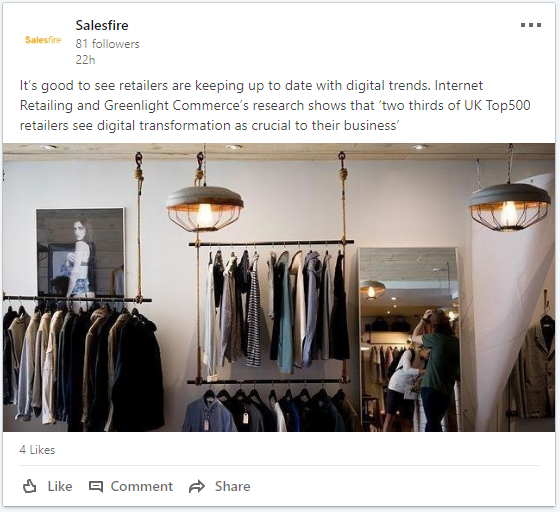Image resolution: width=560 pixels, height=512 pixels.
Task: Click the post text about digital trends
Action: click(275, 106)
